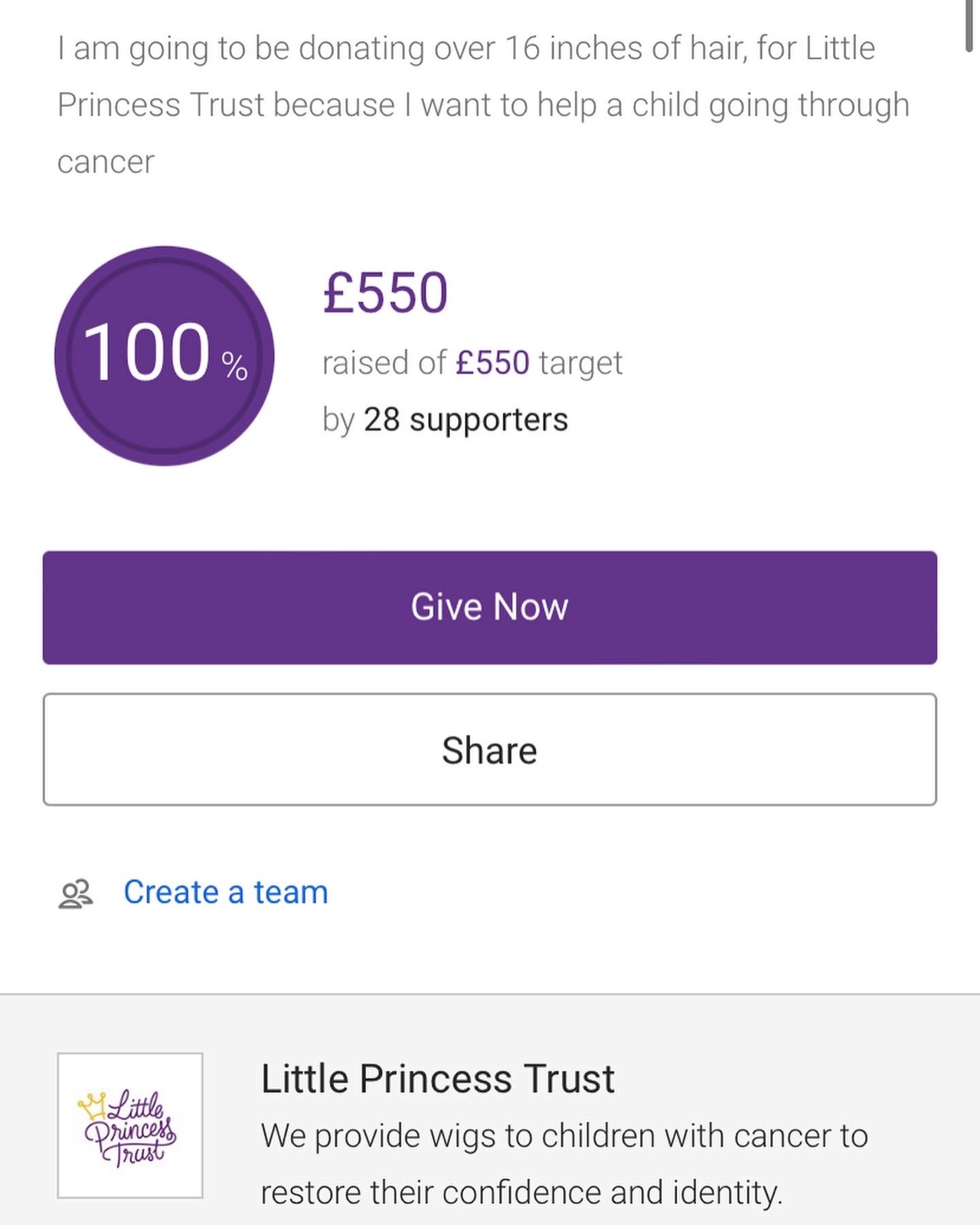Donate using the Give Now button
This screenshot has height=1225, width=980.
tap(490, 607)
